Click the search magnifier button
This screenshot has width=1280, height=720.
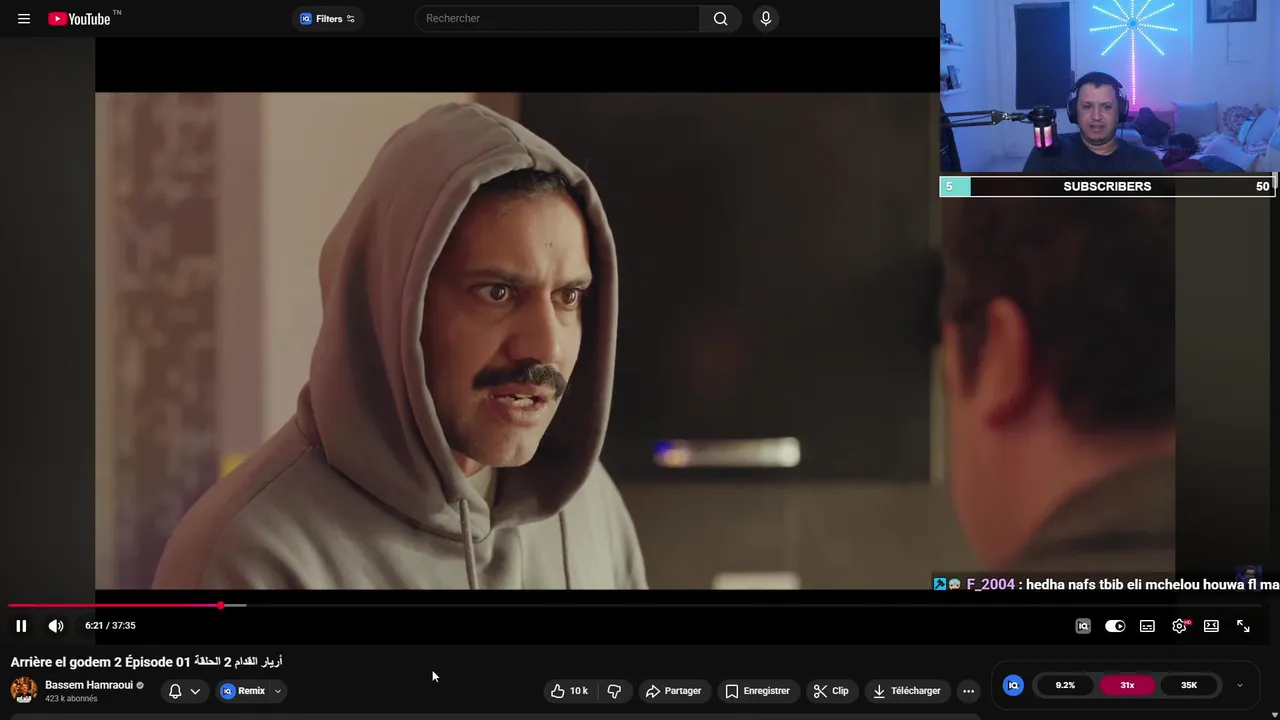[720, 18]
